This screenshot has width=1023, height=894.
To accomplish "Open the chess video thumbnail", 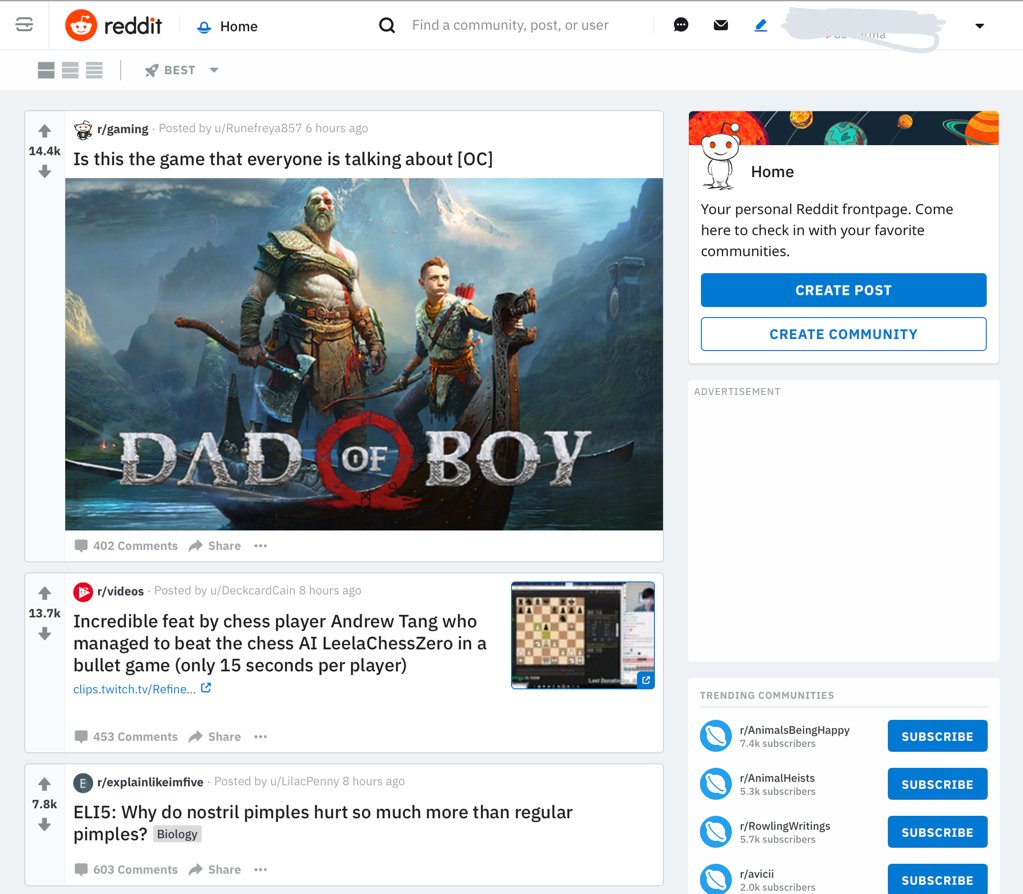I will [x=583, y=635].
